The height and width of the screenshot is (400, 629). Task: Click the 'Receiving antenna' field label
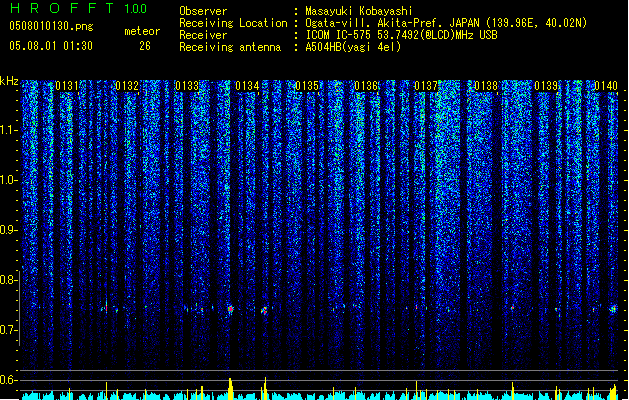(230, 47)
